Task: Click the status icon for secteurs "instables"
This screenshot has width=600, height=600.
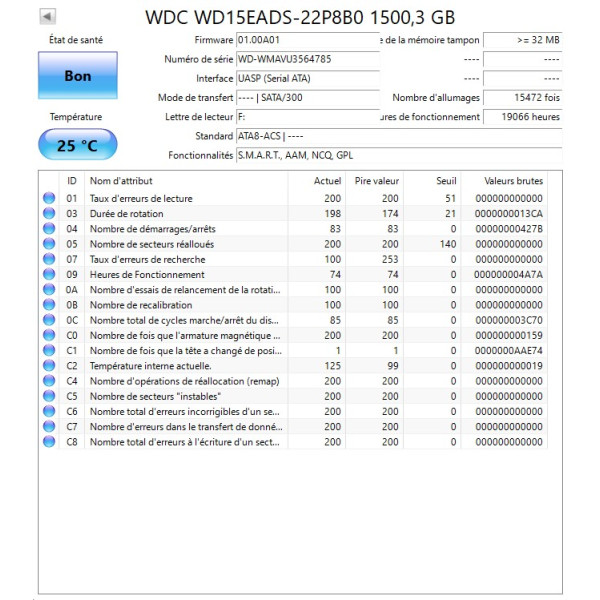Action: coord(49,396)
